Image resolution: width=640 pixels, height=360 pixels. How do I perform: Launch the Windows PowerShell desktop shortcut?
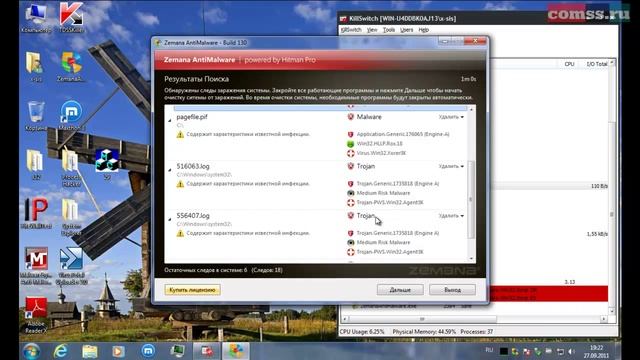[x=71, y=266]
